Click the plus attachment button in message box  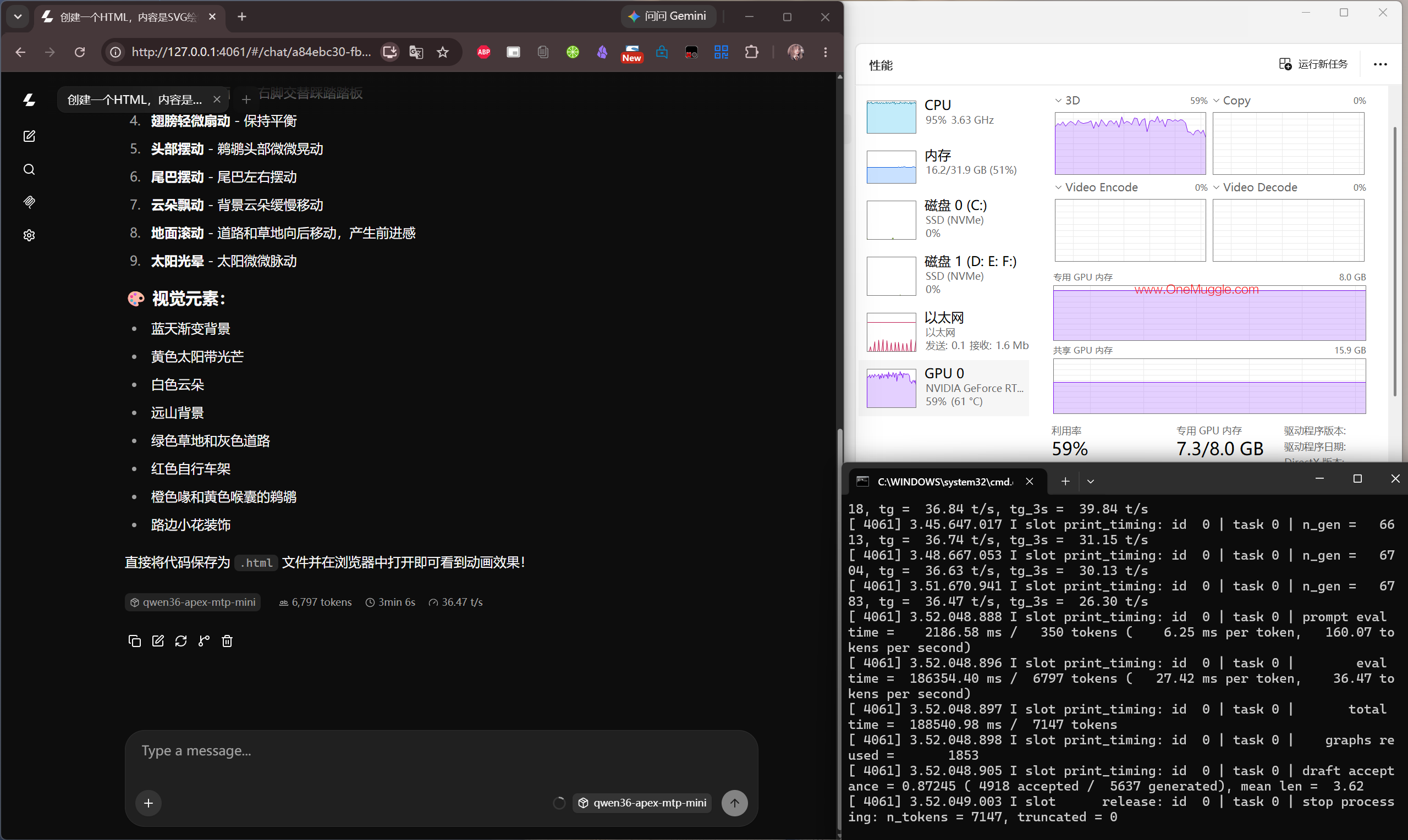pos(148,803)
